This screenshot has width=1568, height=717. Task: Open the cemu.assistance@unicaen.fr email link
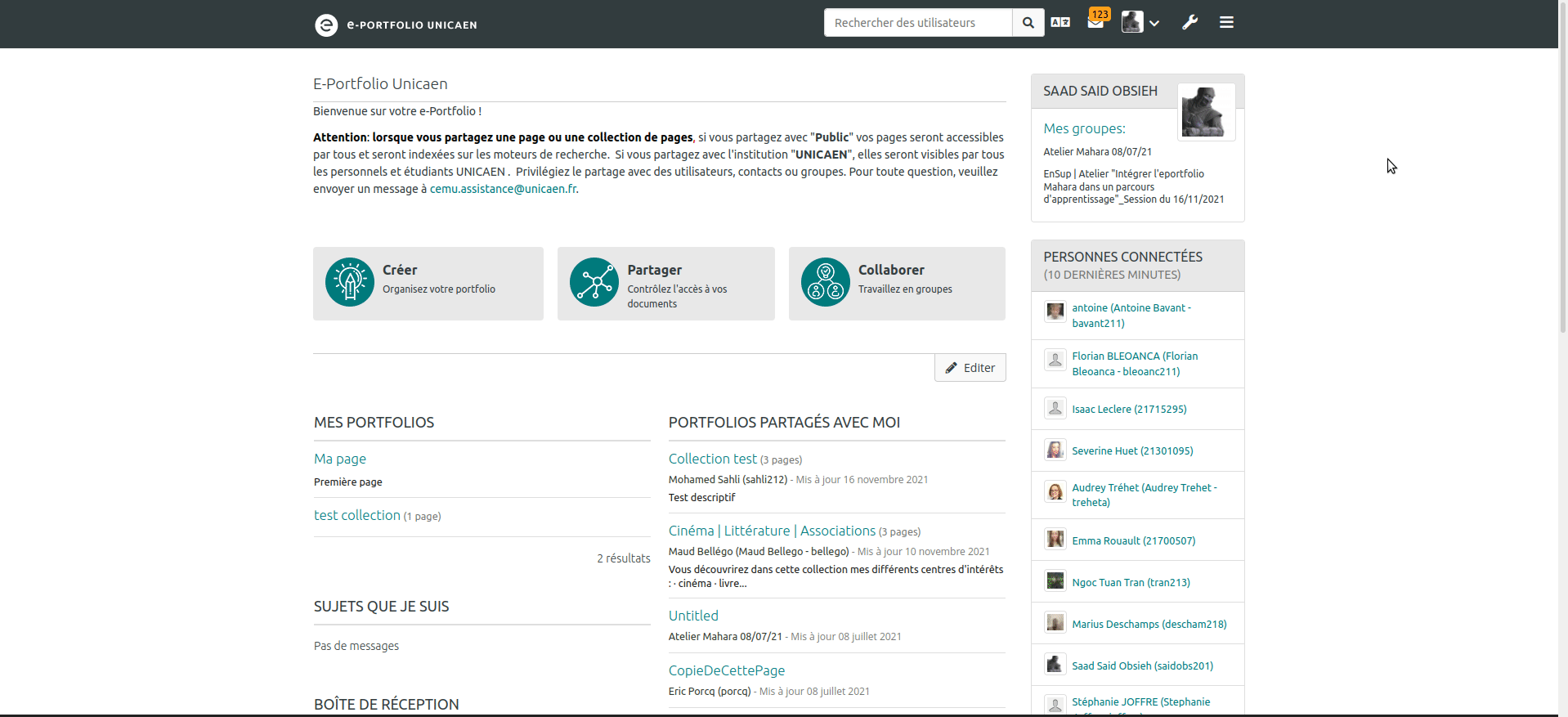pos(503,189)
